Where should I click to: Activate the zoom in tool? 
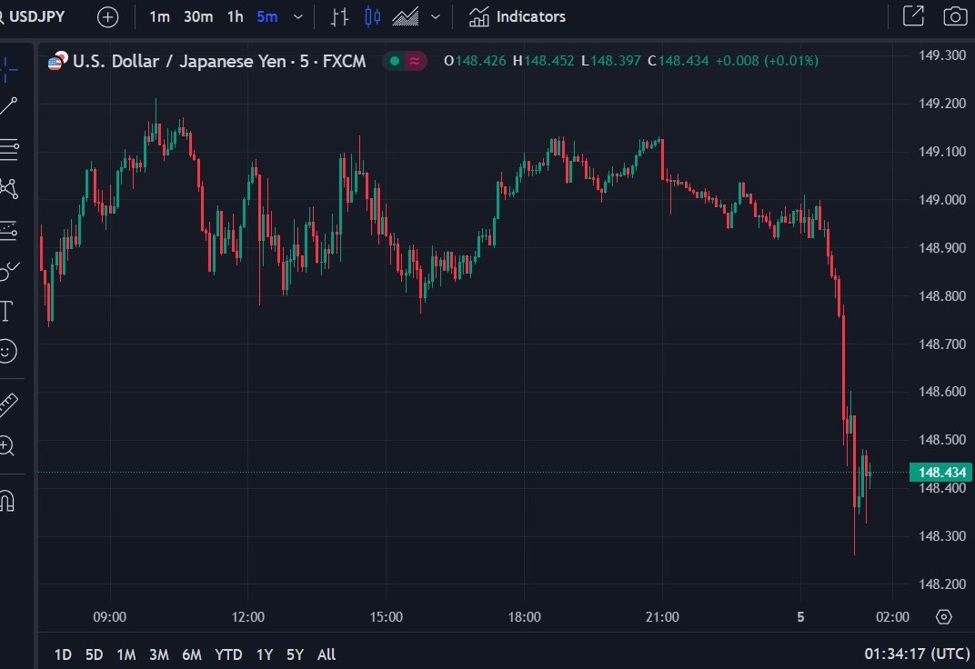click(7, 446)
